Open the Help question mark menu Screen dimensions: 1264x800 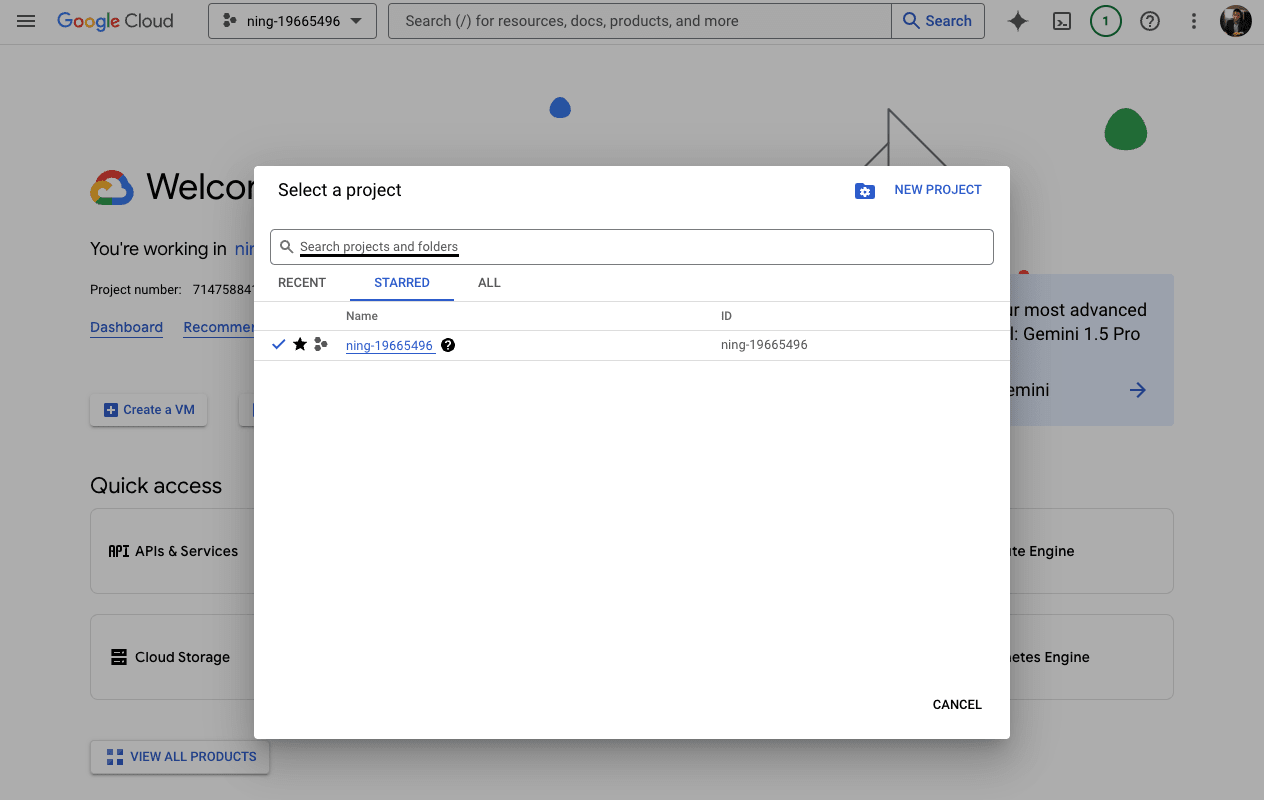(x=1150, y=21)
